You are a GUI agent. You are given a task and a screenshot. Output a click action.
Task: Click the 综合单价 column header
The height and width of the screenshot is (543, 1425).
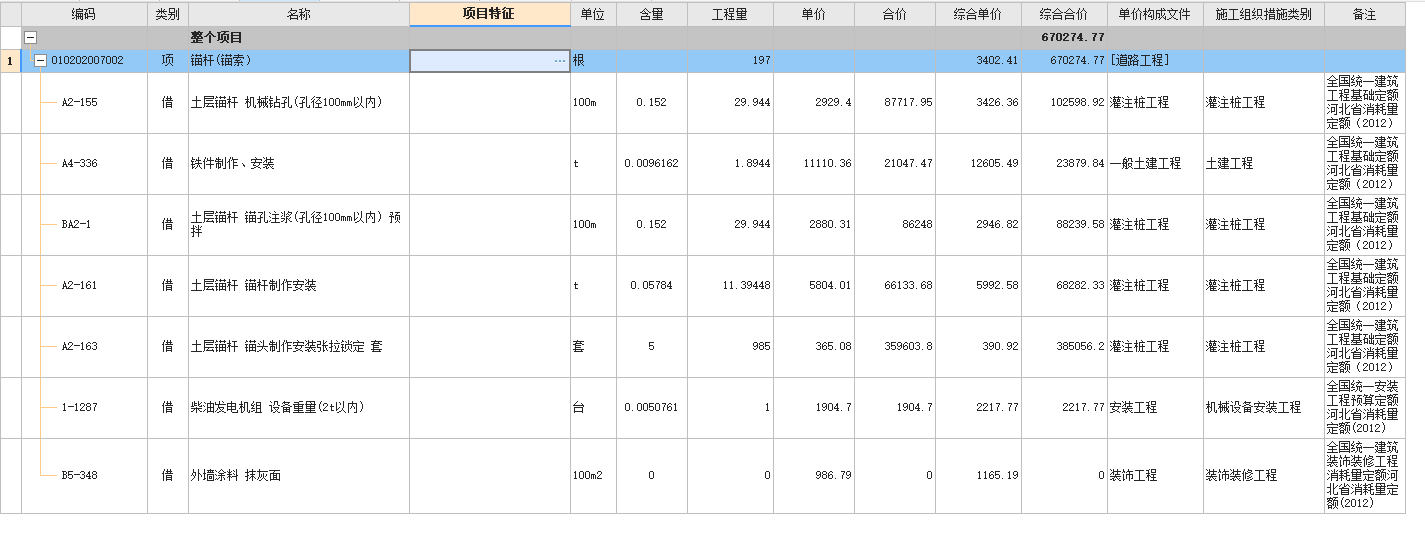tap(979, 15)
